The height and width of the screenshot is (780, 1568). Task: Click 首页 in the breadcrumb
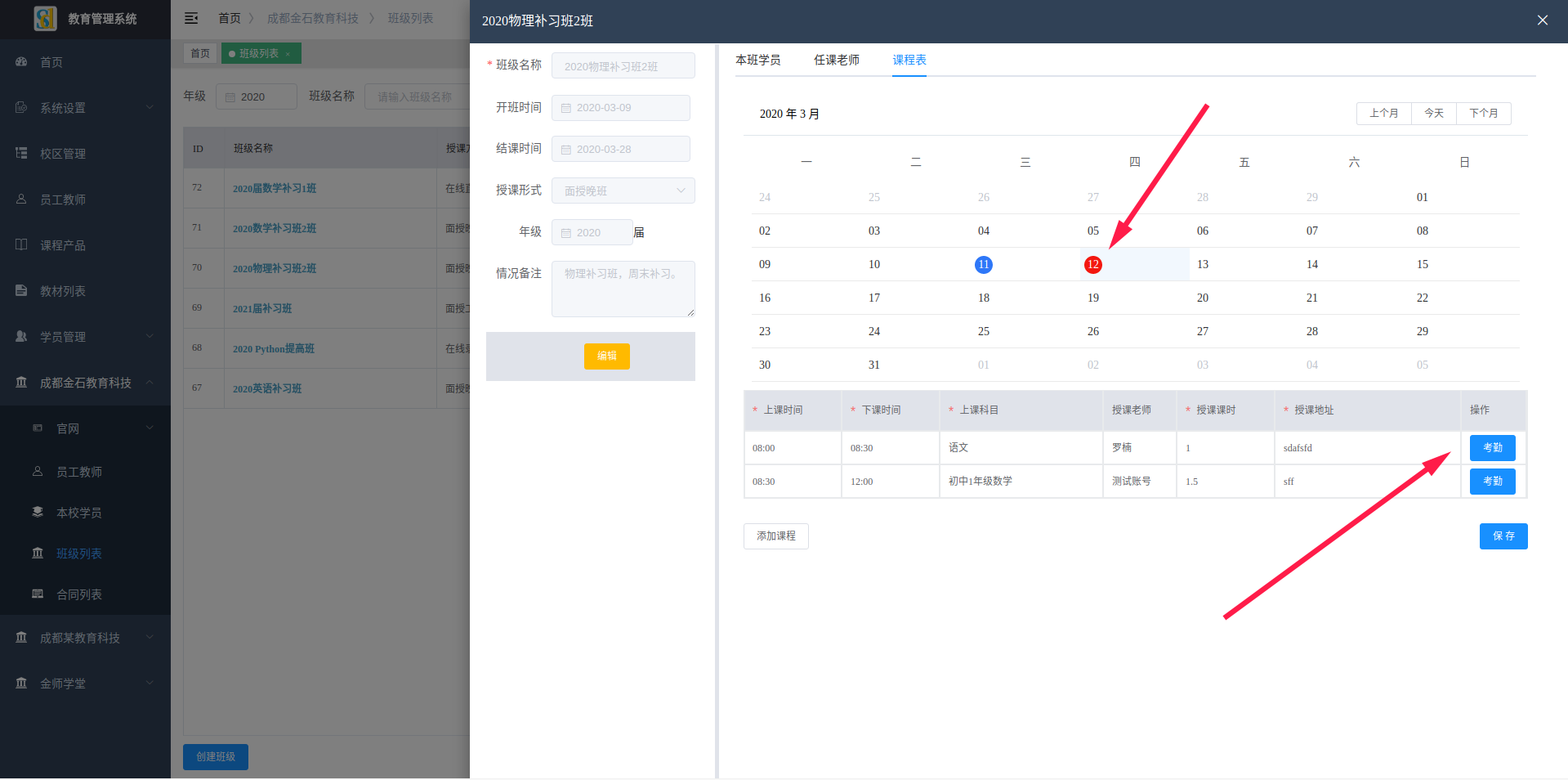[229, 18]
